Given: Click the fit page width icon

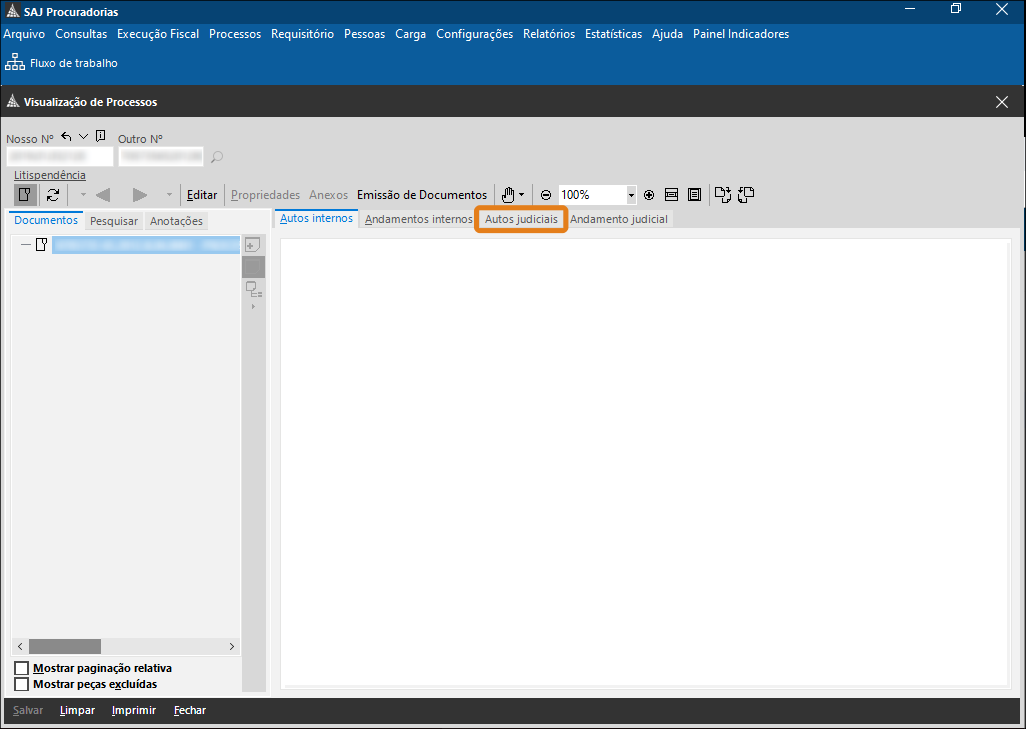Looking at the screenshot, I should pyautogui.click(x=672, y=195).
